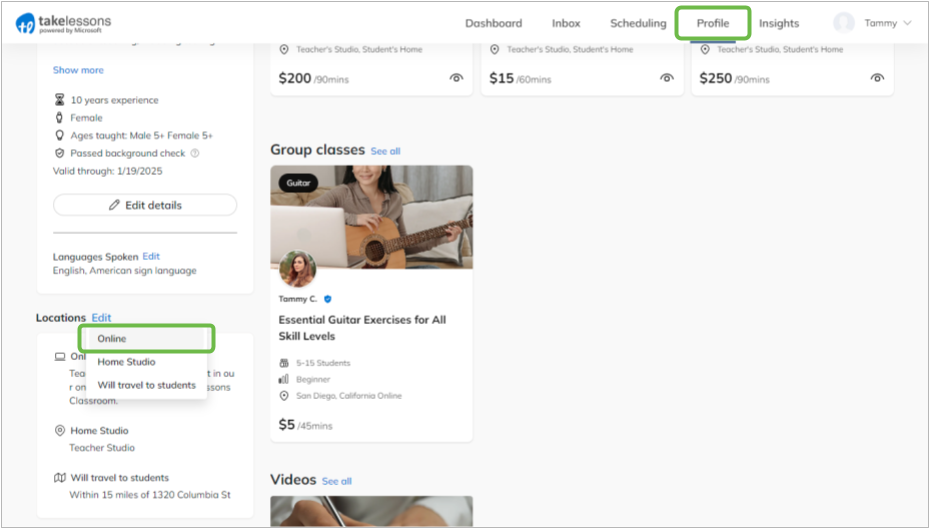Click the Show more link

coord(78,70)
